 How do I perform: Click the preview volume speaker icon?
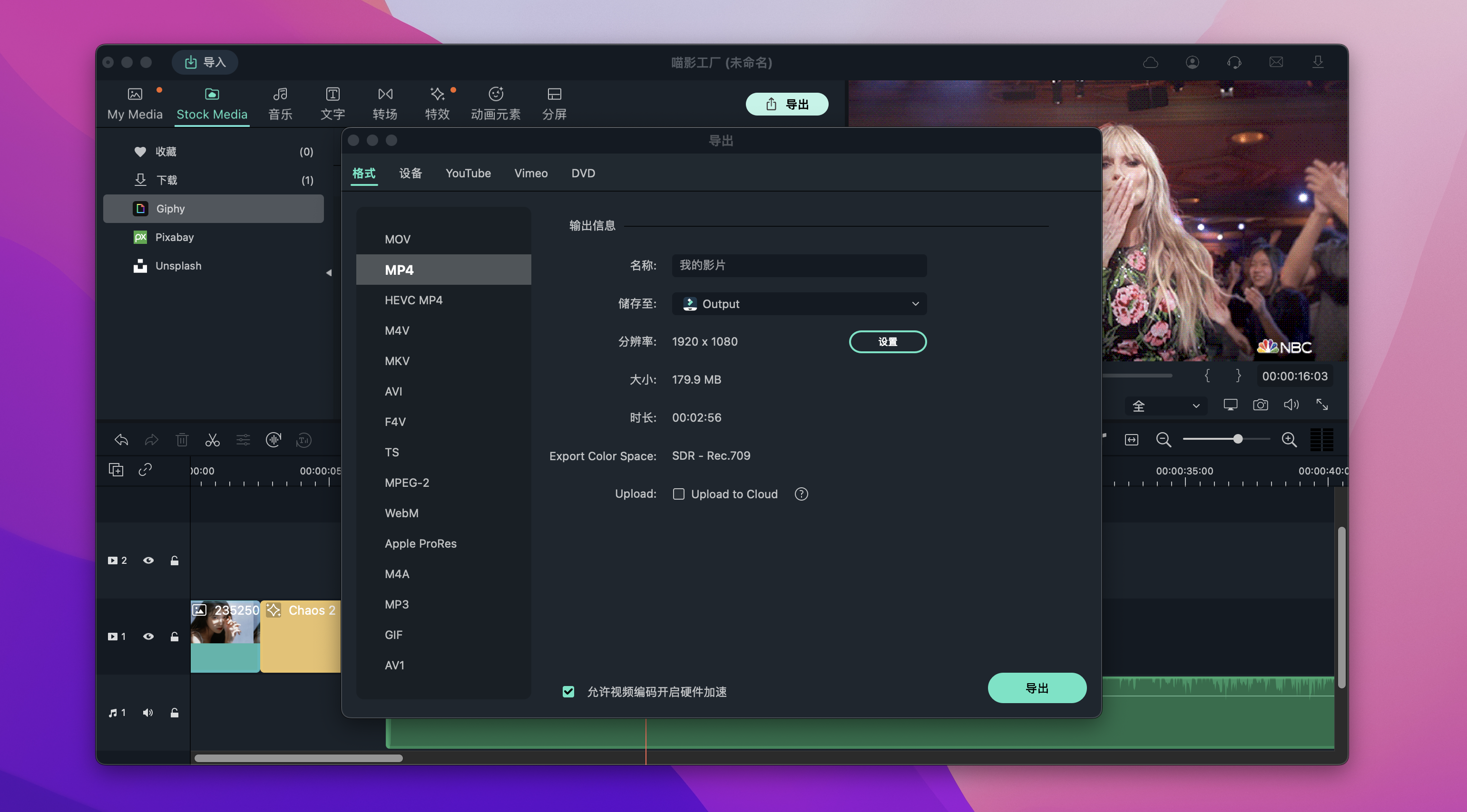(x=1291, y=405)
